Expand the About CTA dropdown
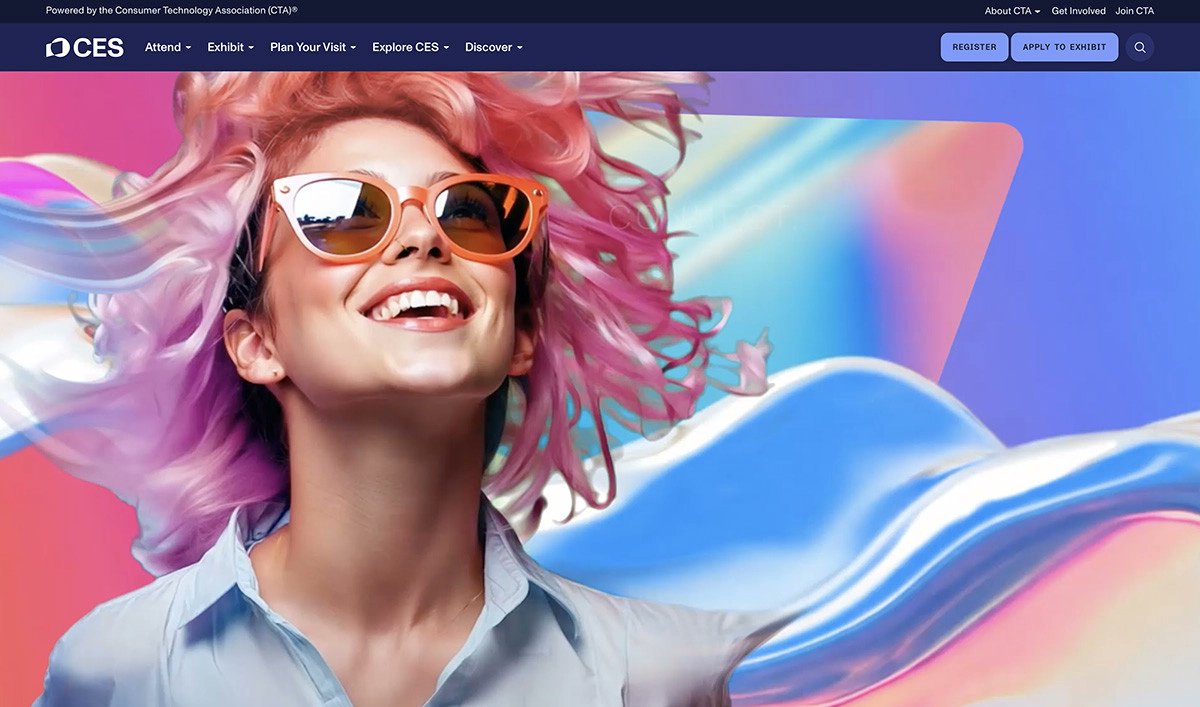The image size is (1200, 707). coord(1012,11)
